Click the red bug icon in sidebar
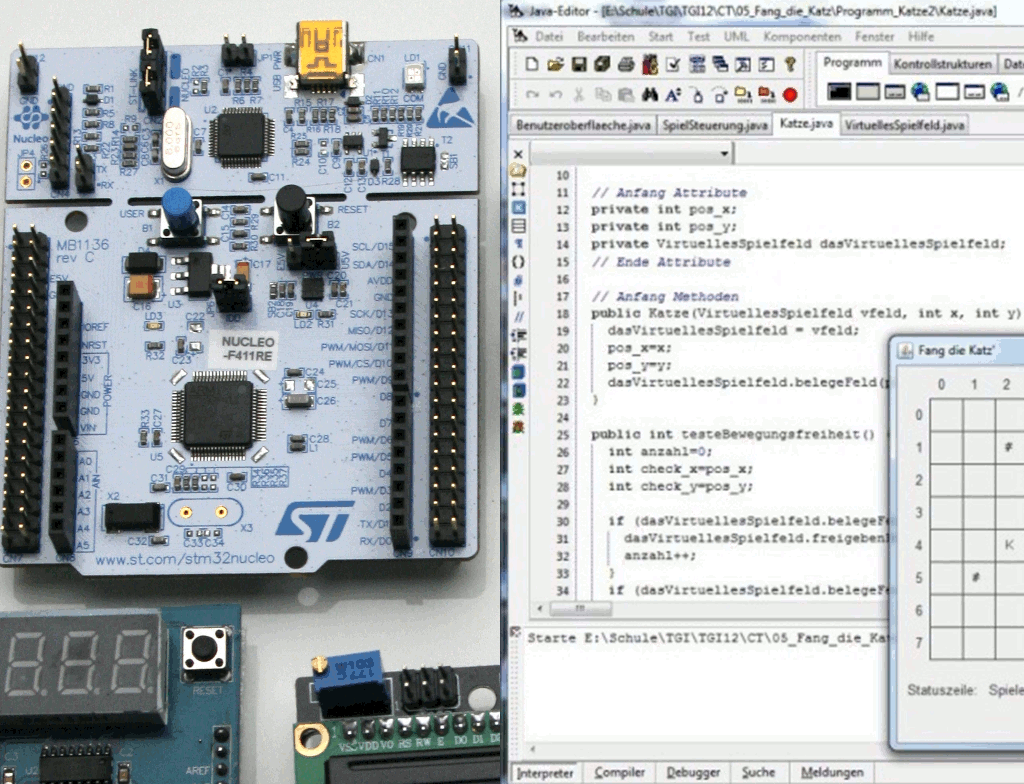 [518, 427]
